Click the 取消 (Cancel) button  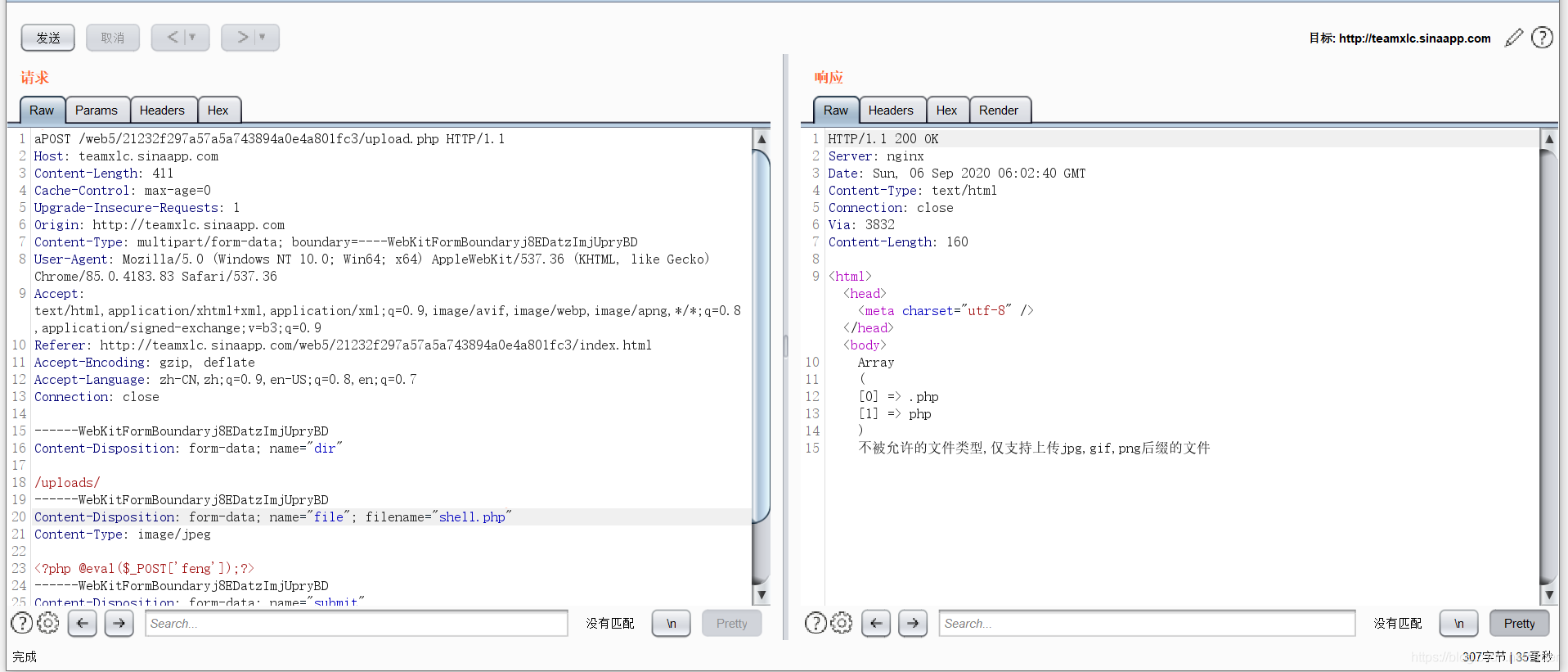coord(113,38)
